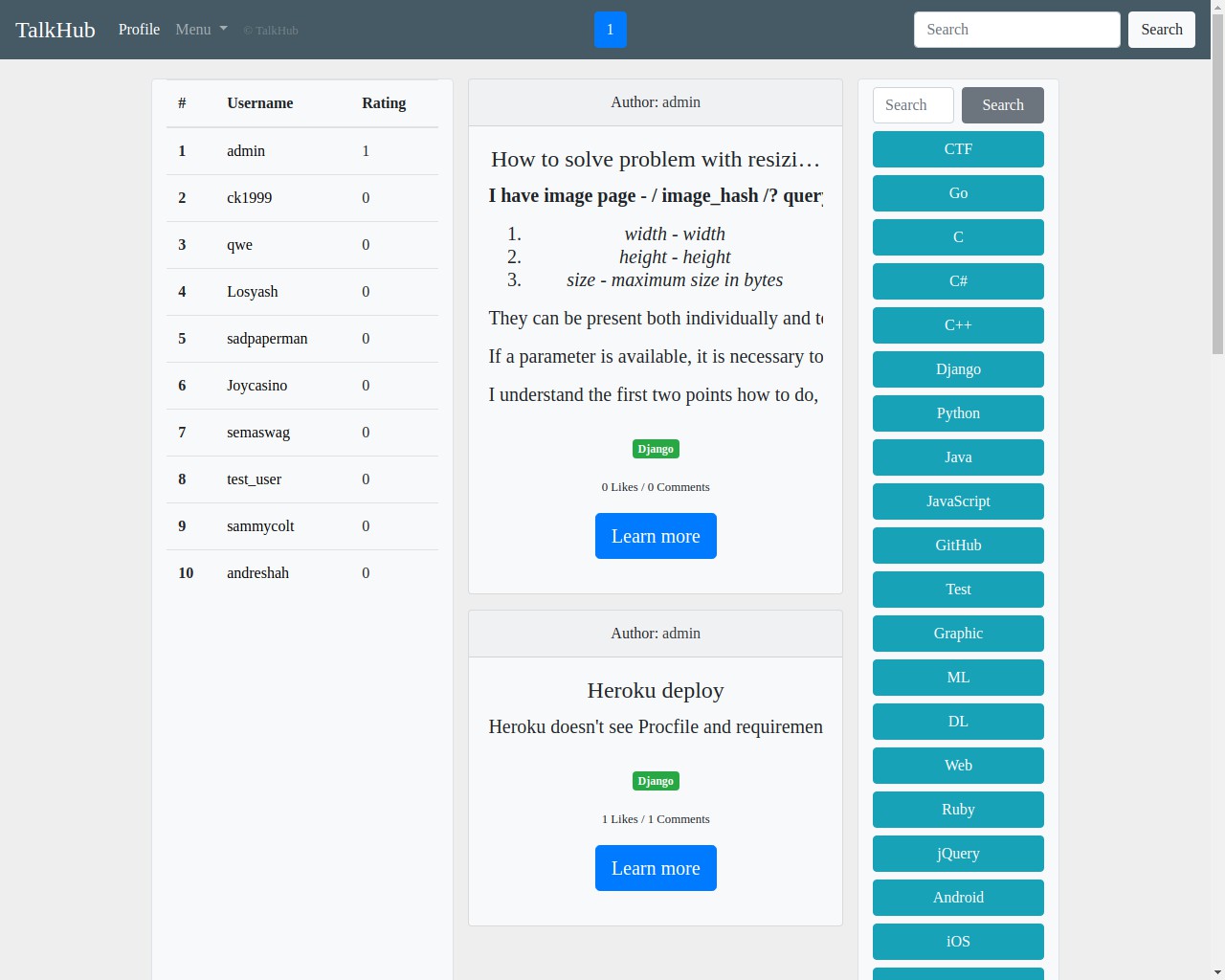This screenshot has width=1225, height=980.
Task: Select username andreshah in rating table
Action: (x=257, y=573)
